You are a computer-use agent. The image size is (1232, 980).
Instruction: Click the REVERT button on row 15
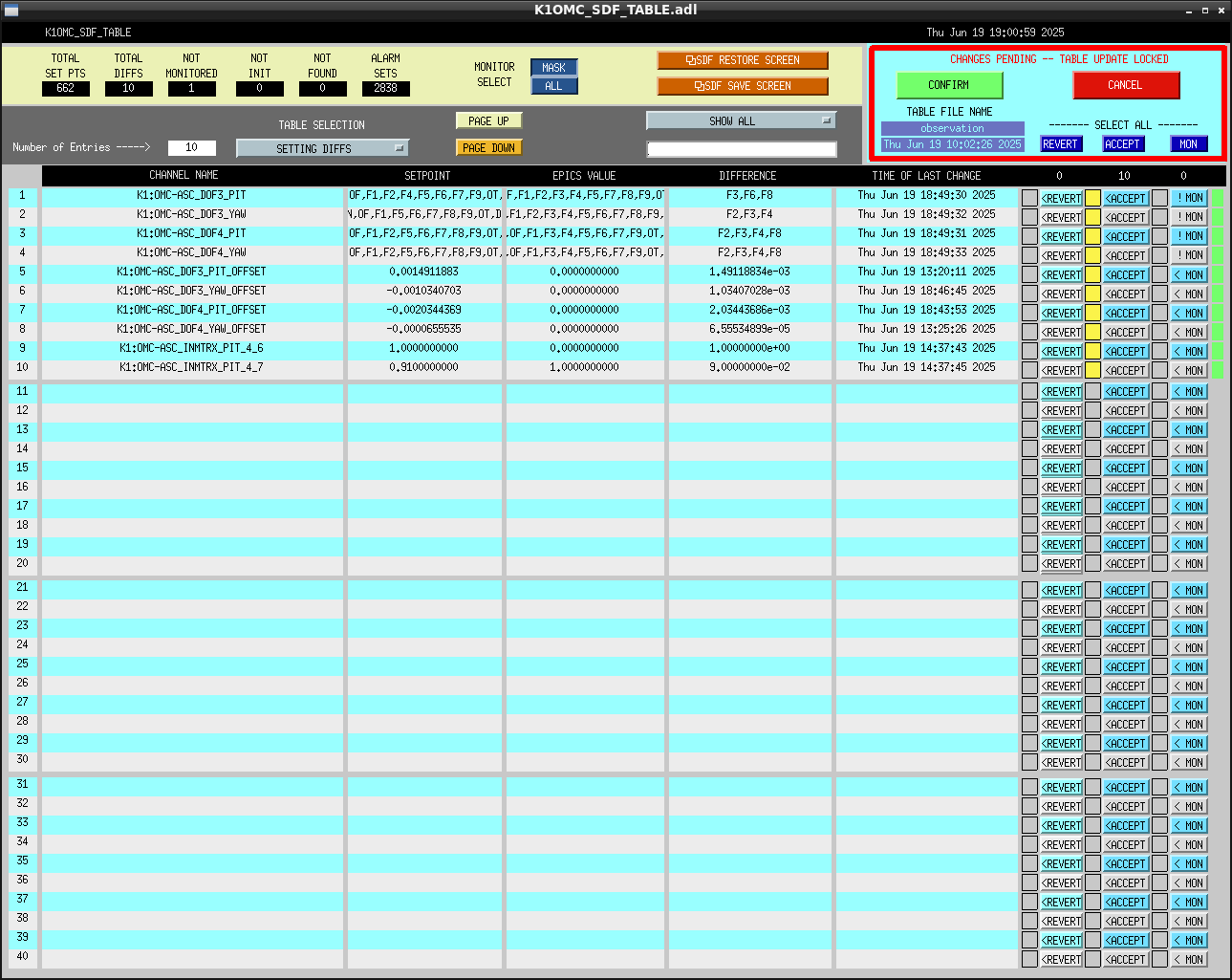[1061, 468]
